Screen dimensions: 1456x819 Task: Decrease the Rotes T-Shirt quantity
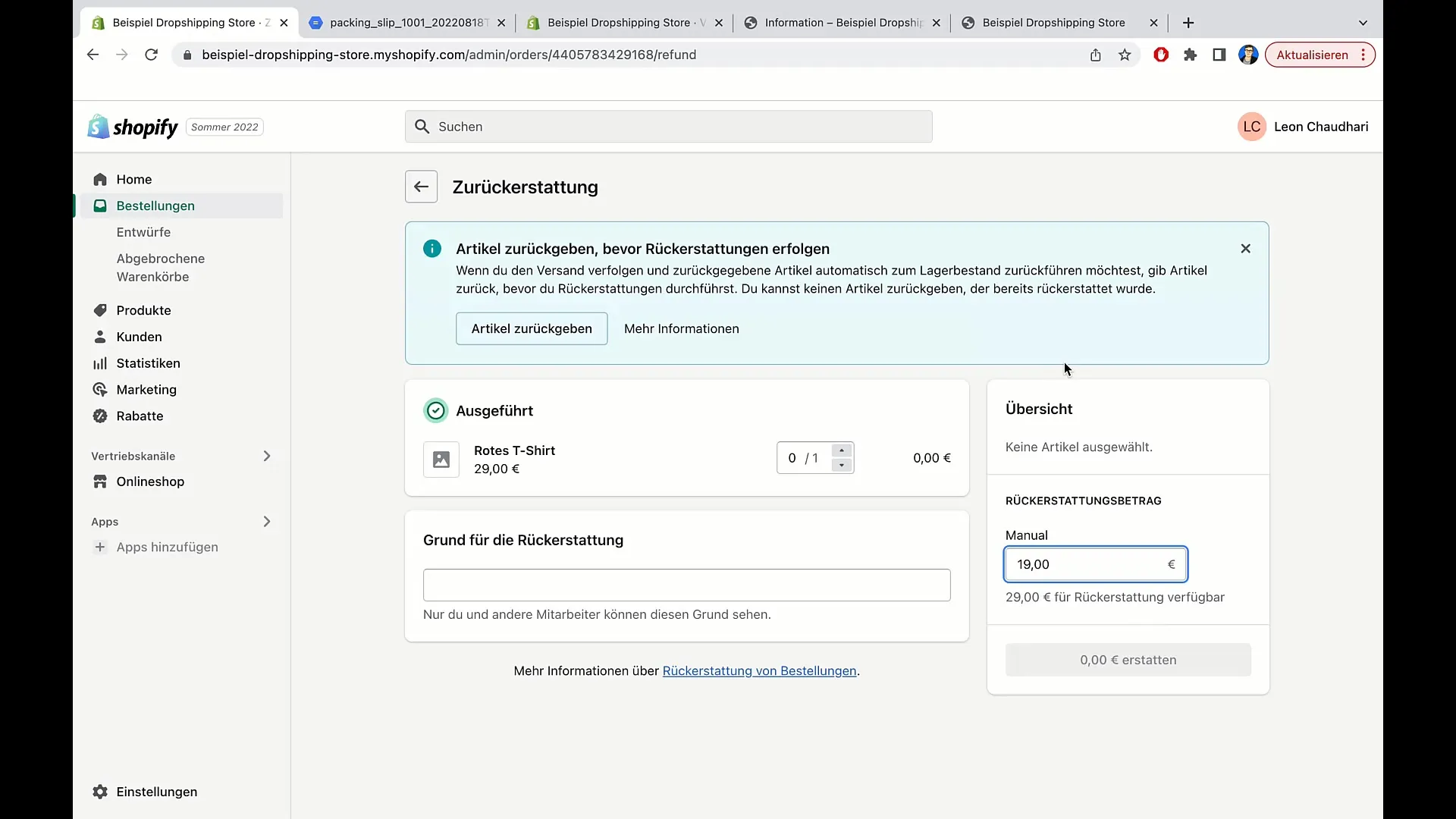coord(842,465)
